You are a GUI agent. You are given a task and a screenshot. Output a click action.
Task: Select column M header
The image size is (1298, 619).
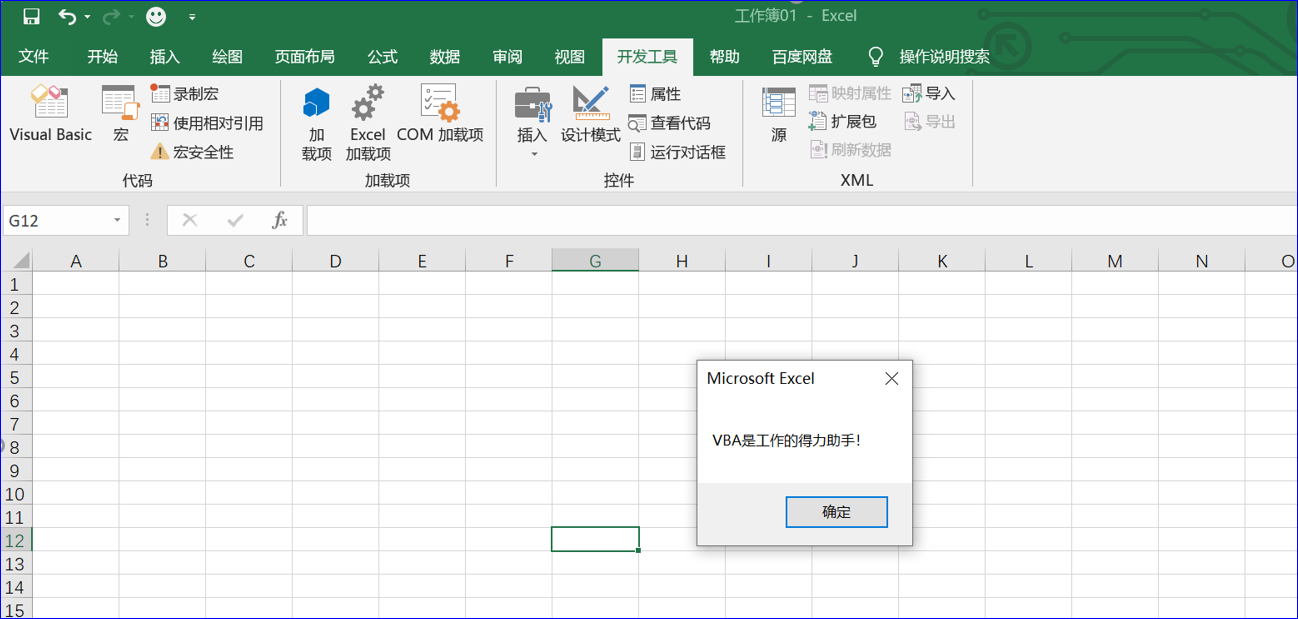[x=1115, y=261]
